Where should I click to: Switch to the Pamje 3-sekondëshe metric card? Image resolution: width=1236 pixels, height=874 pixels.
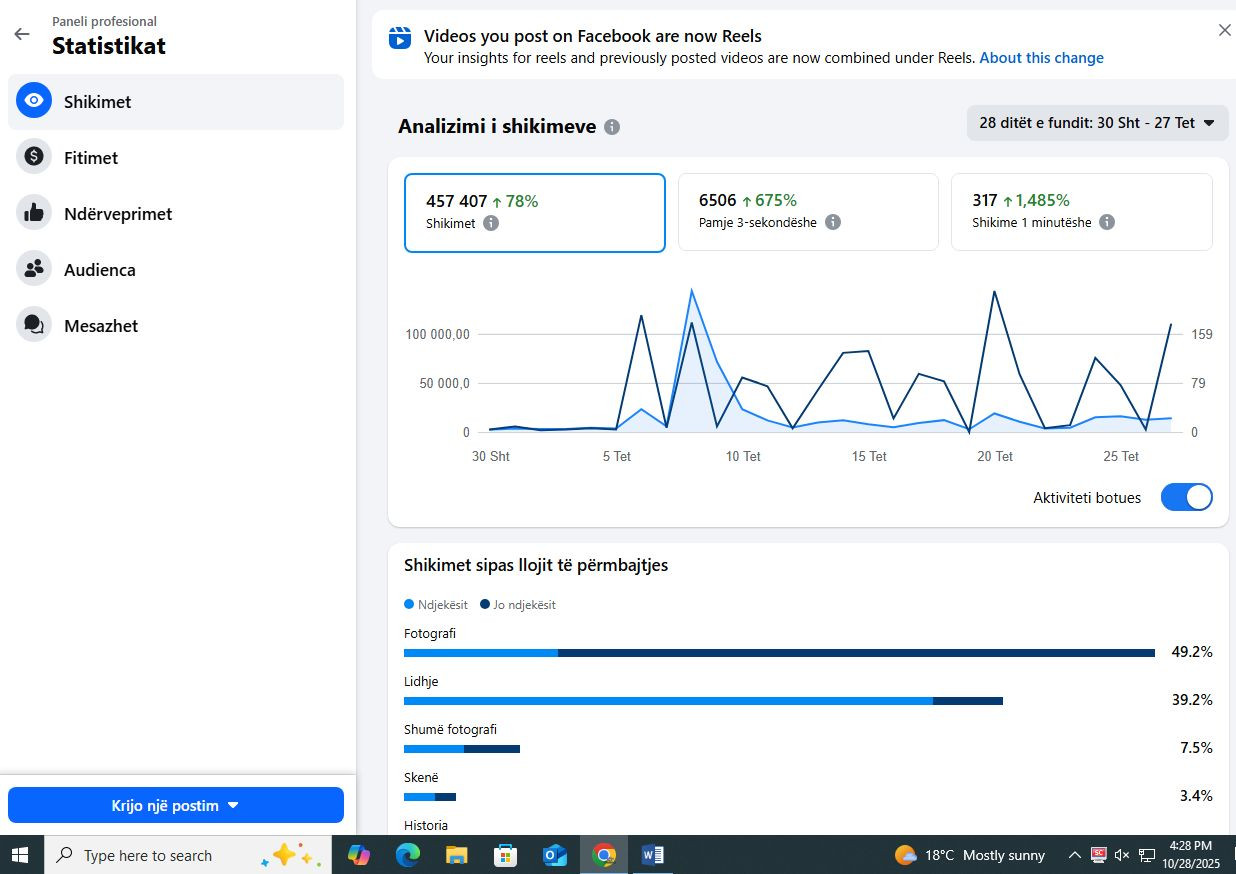point(808,212)
